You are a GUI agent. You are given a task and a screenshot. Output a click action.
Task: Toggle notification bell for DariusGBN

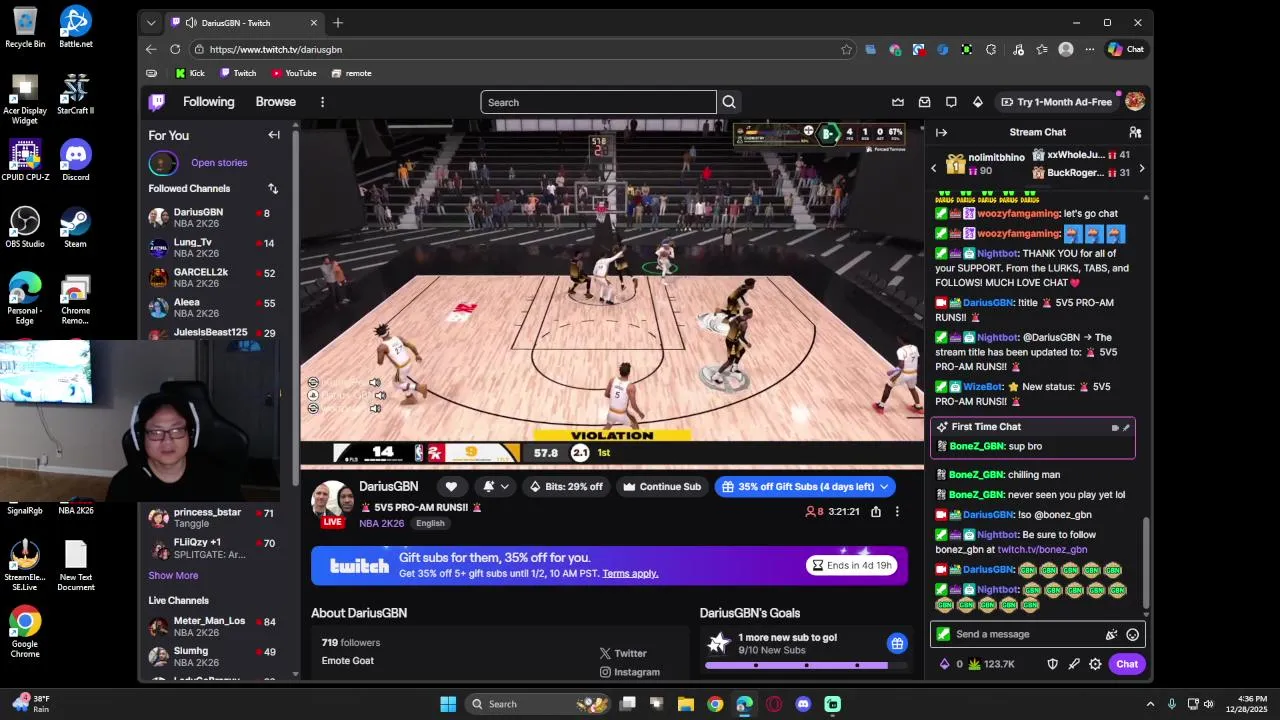click(489, 487)
